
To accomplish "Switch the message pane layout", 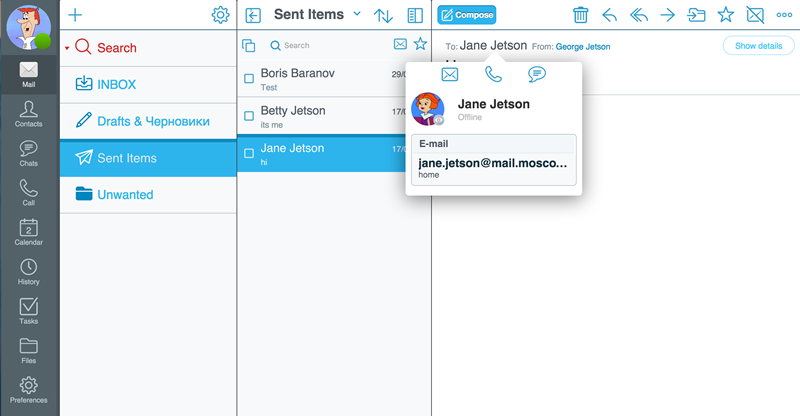I will pos(415,15).
